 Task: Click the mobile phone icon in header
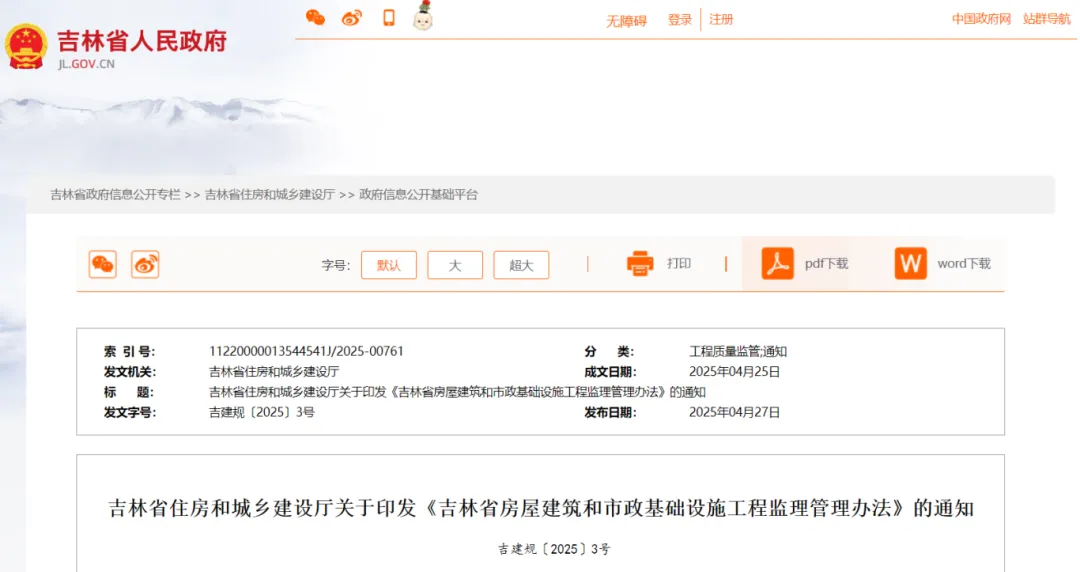click(389, 17)
